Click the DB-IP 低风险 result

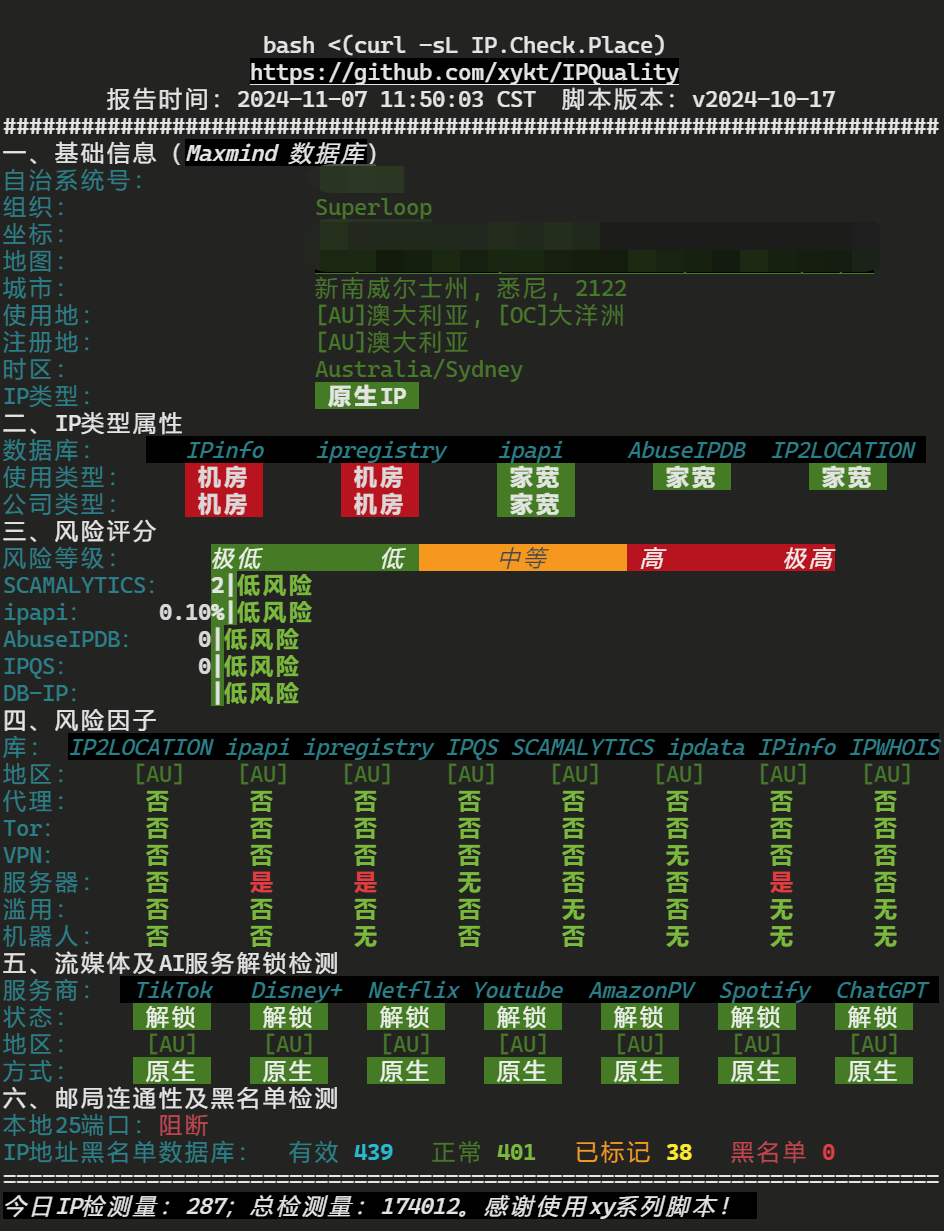pyautogui.click(x=256, y=693)
